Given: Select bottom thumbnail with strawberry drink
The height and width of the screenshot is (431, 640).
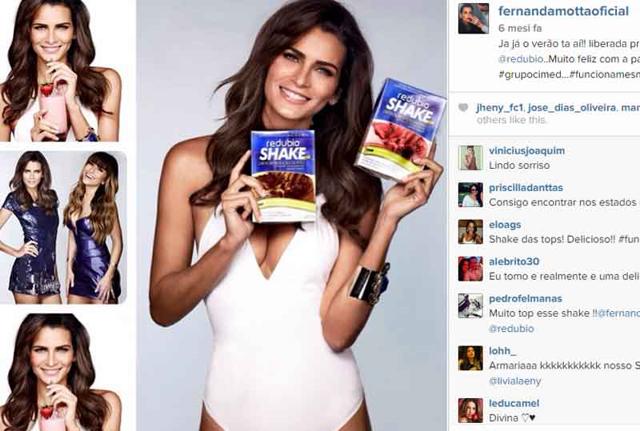Looking at the screenshot, I should (x=61, y=372).
